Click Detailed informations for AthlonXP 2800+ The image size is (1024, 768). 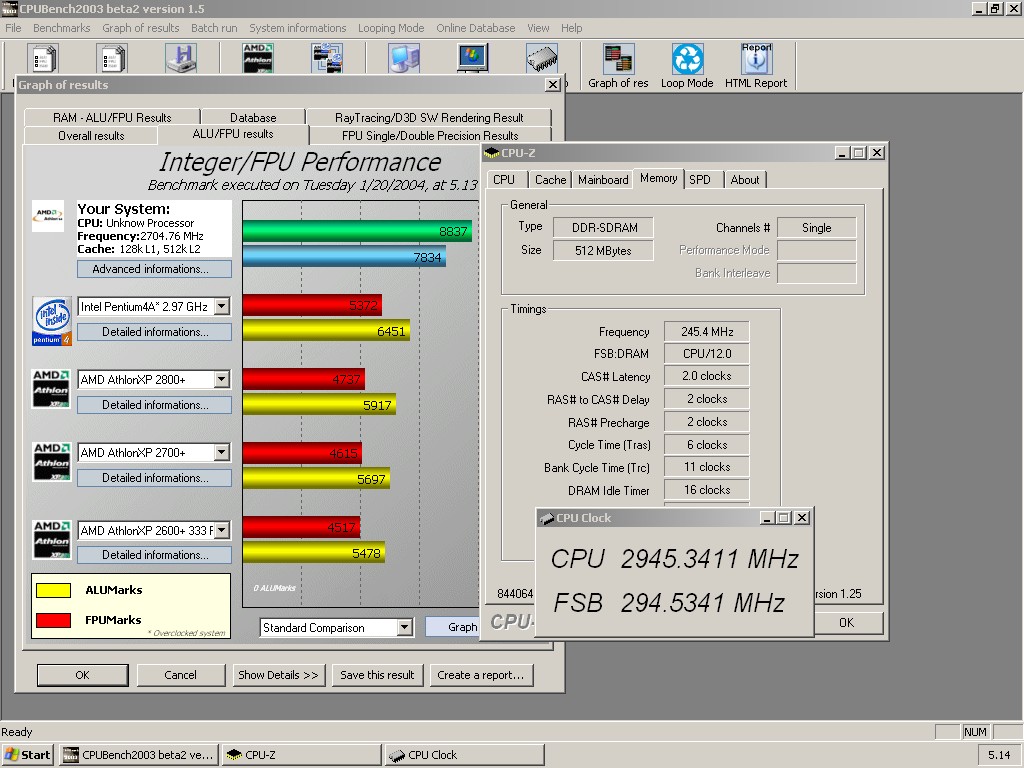point(154,405)
